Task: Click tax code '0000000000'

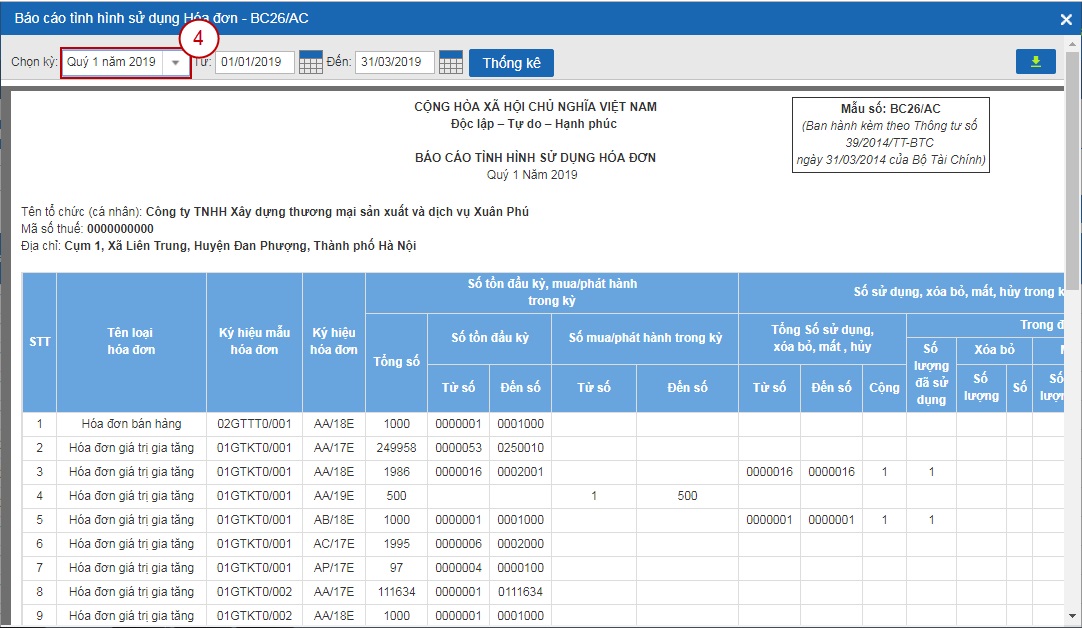Action: [120, 229]
